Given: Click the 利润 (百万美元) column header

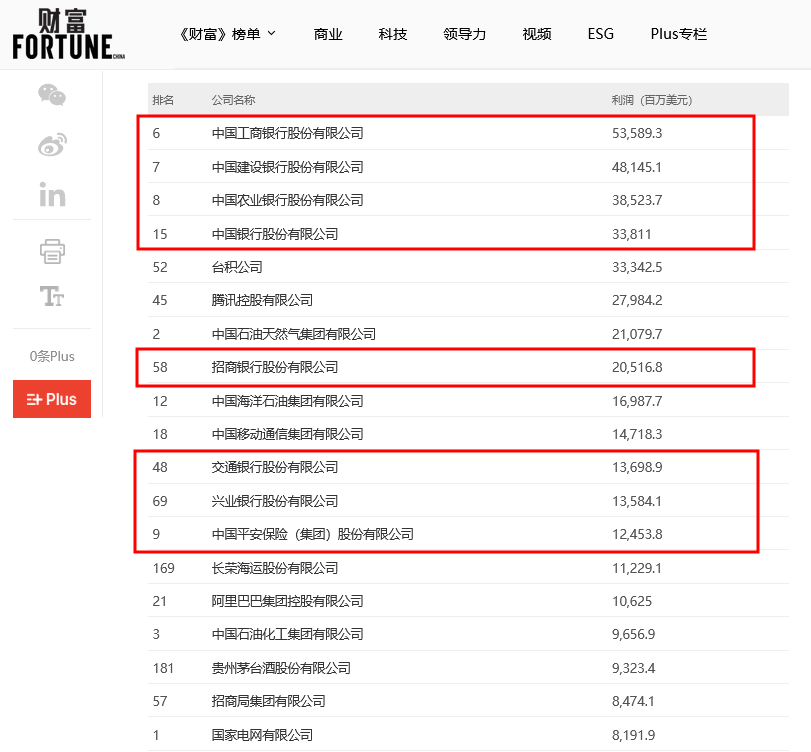Looking at the screenshot, I should (x=651, y=100).
